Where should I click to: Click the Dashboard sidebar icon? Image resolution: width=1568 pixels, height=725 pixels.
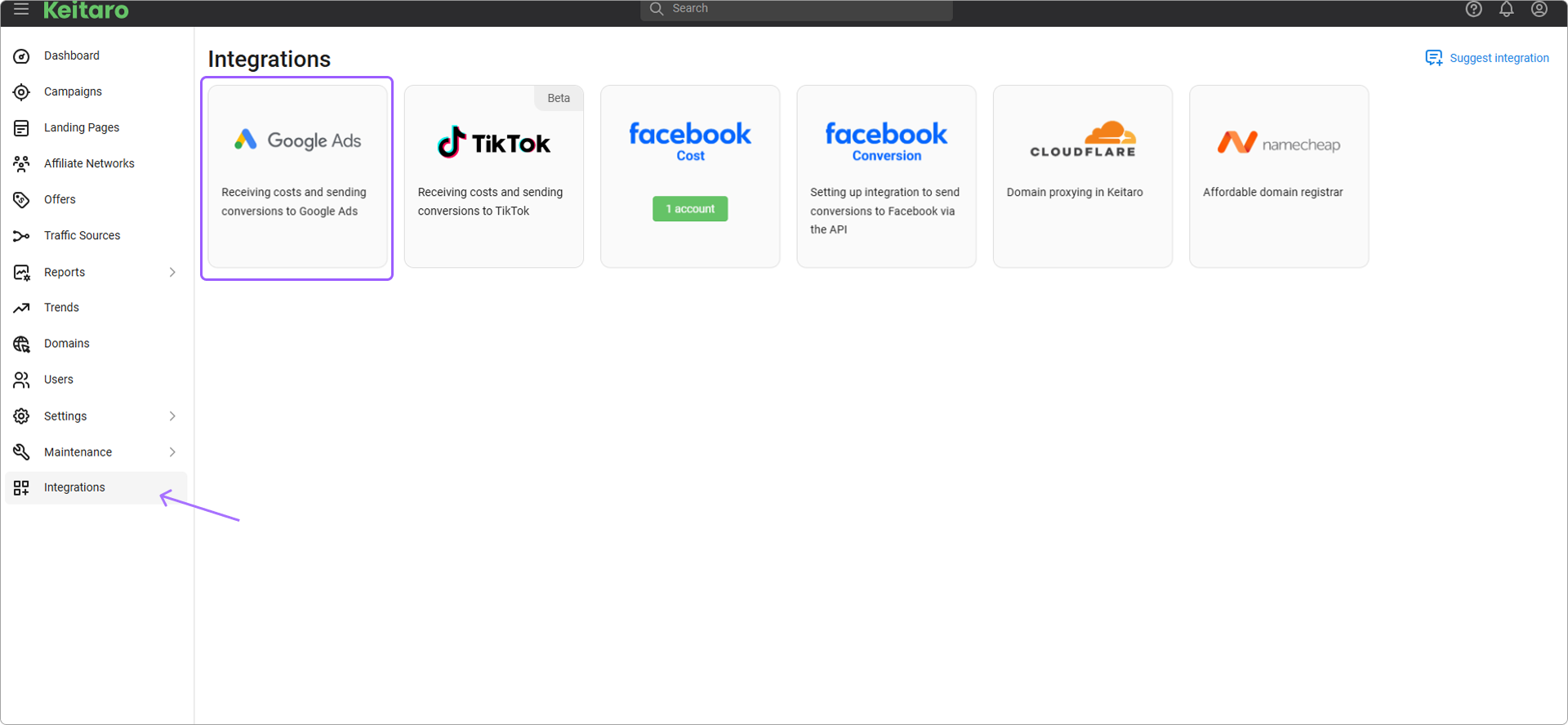pyautogui.click(x=22, y=56)
